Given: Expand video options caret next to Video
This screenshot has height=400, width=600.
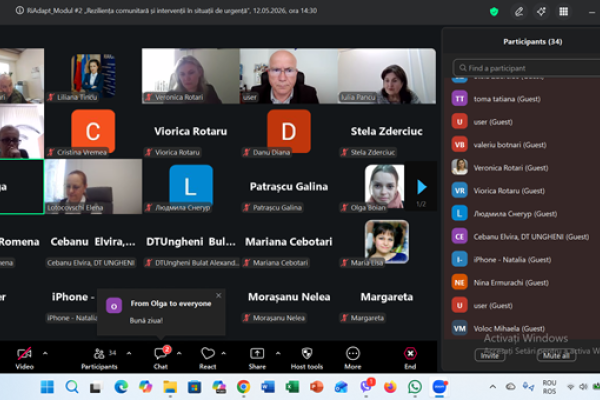Looking at the screenshot, I should click(x=45, y=353).
